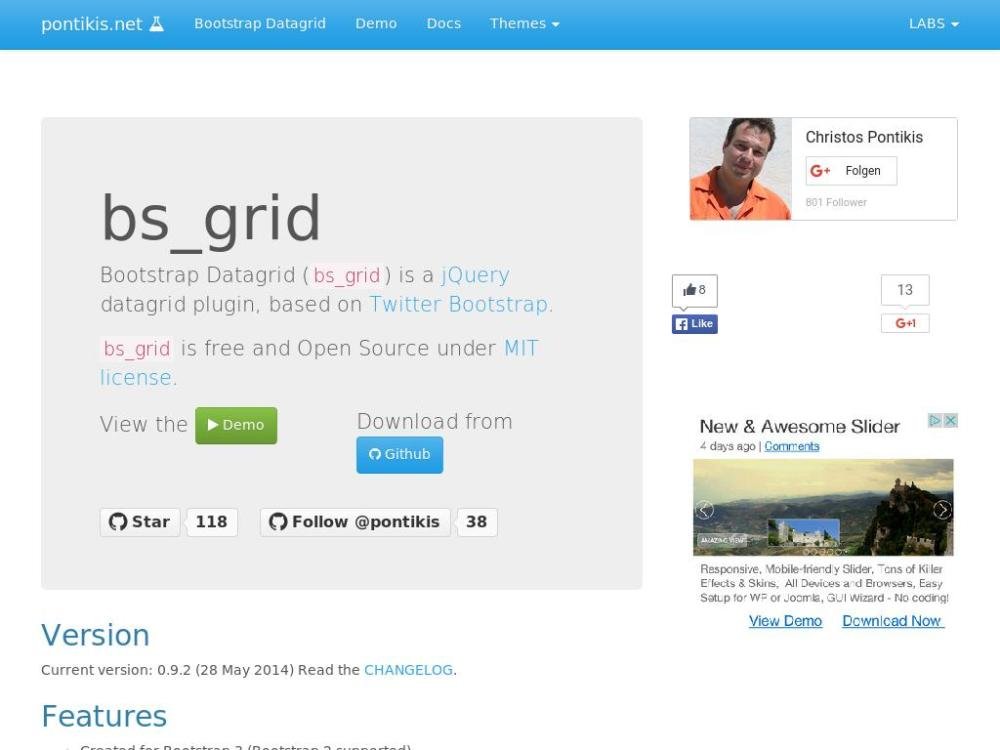Close the advertisement with X icon
Image resolution: width=1000 pixels, height=750 pixels.
(951, 421)
